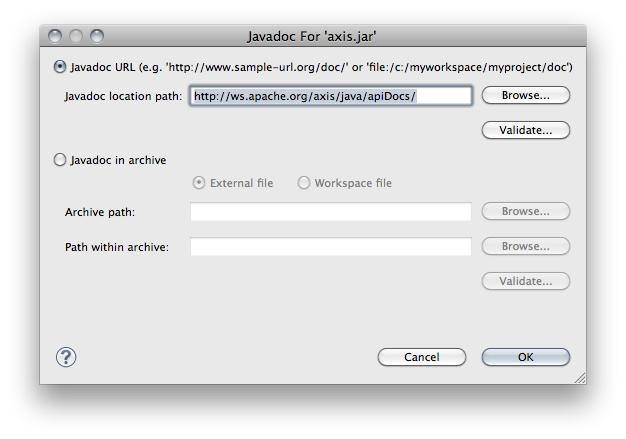Browse for the Javadoc location path
The height and width of the screenshot is (439, 626).
click(x=526, y=95)
